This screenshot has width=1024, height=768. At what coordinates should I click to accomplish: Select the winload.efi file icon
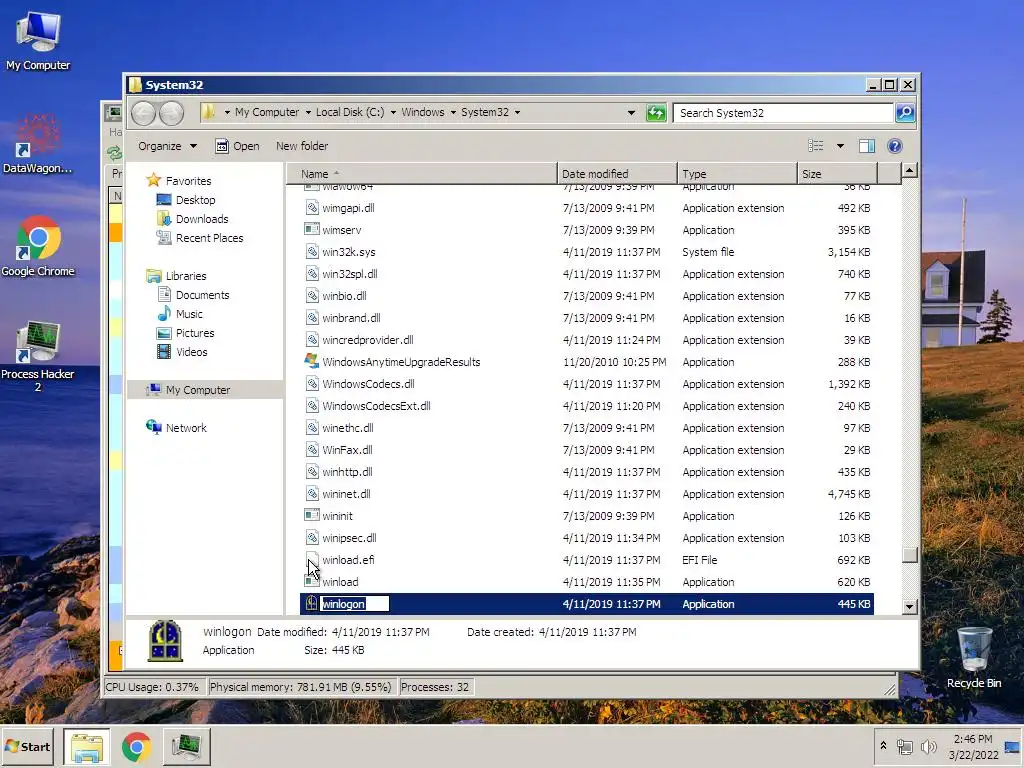(x=312, y=559)
